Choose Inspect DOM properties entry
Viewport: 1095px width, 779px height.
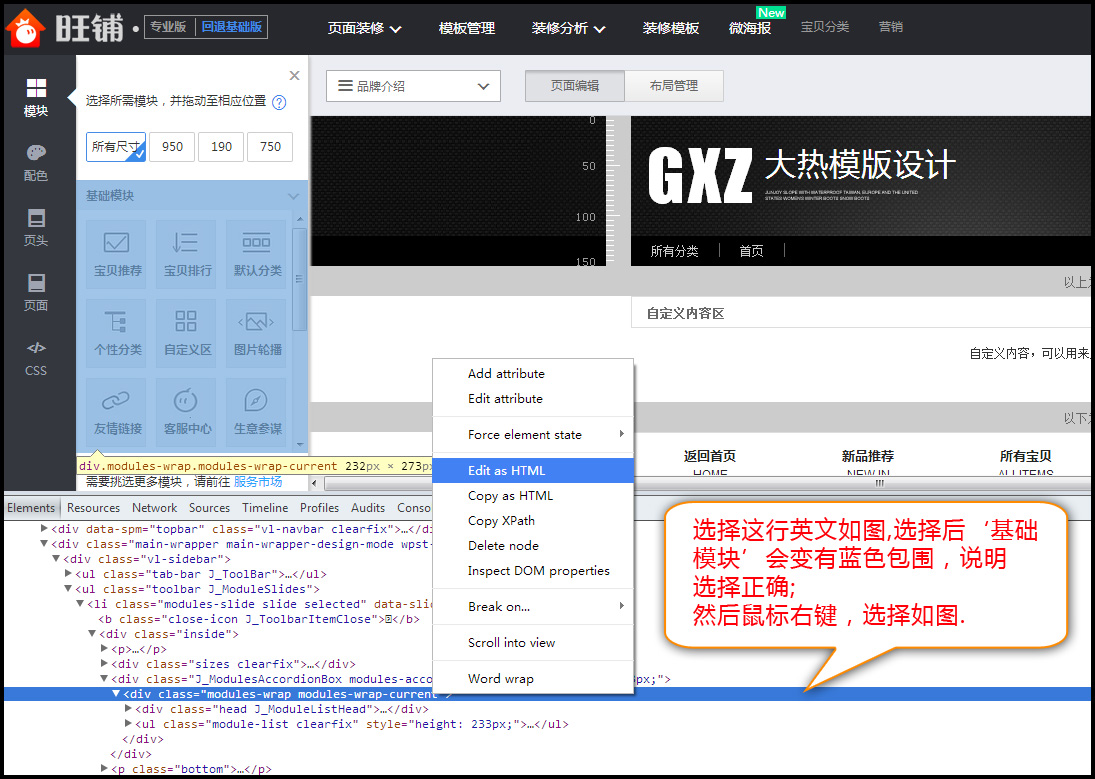(x=533, y=571)
